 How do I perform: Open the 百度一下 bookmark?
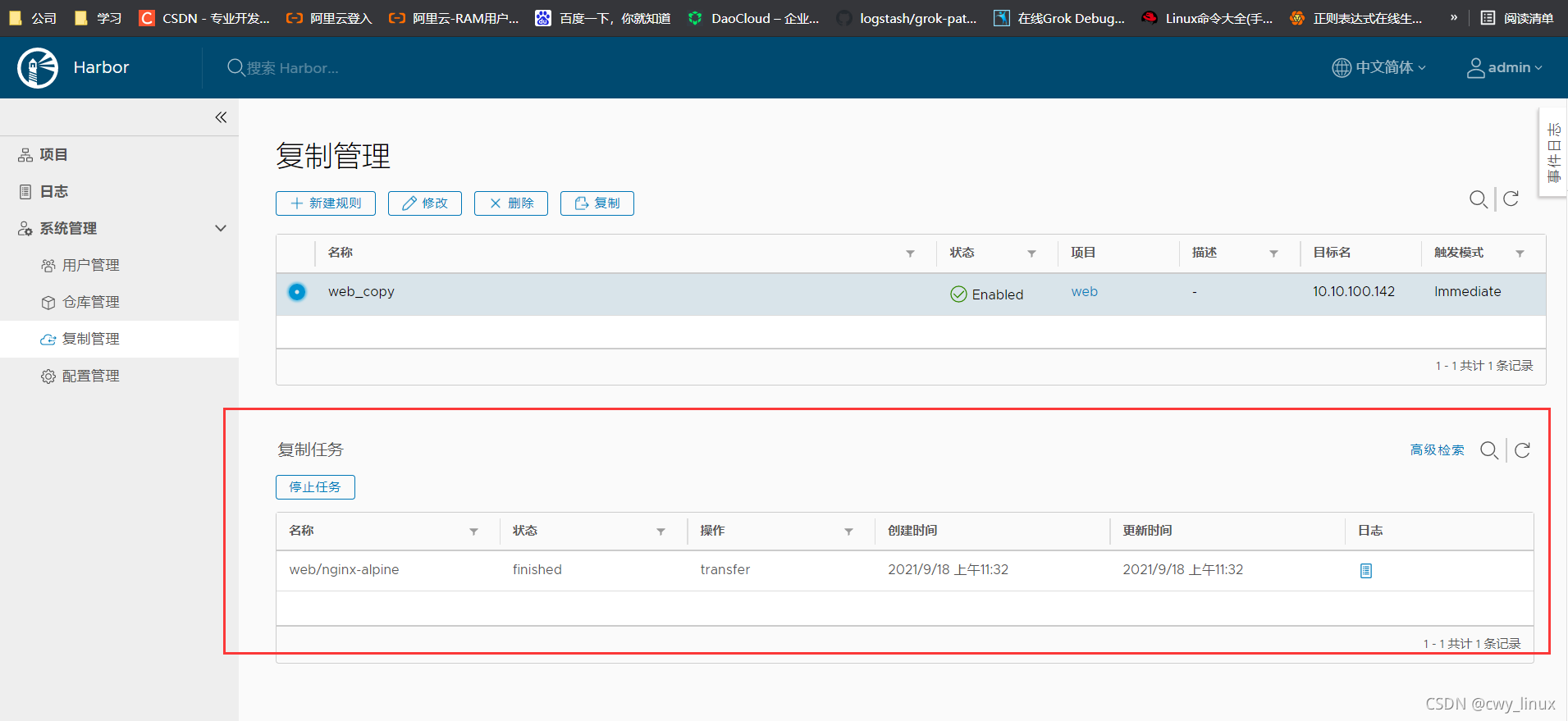(603, 18)
